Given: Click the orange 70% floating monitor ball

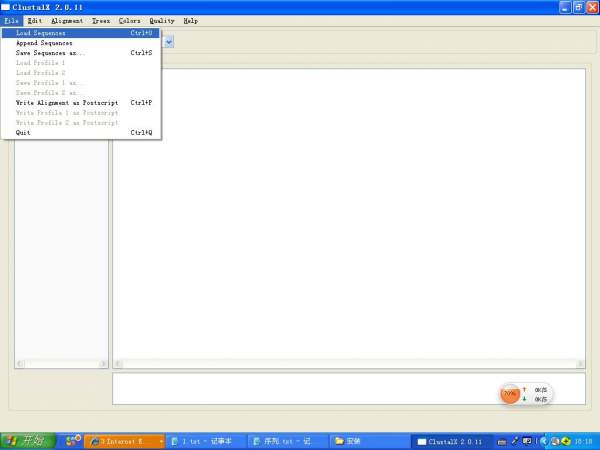Looking at the screenshot, I should click(x=510, y=394).
